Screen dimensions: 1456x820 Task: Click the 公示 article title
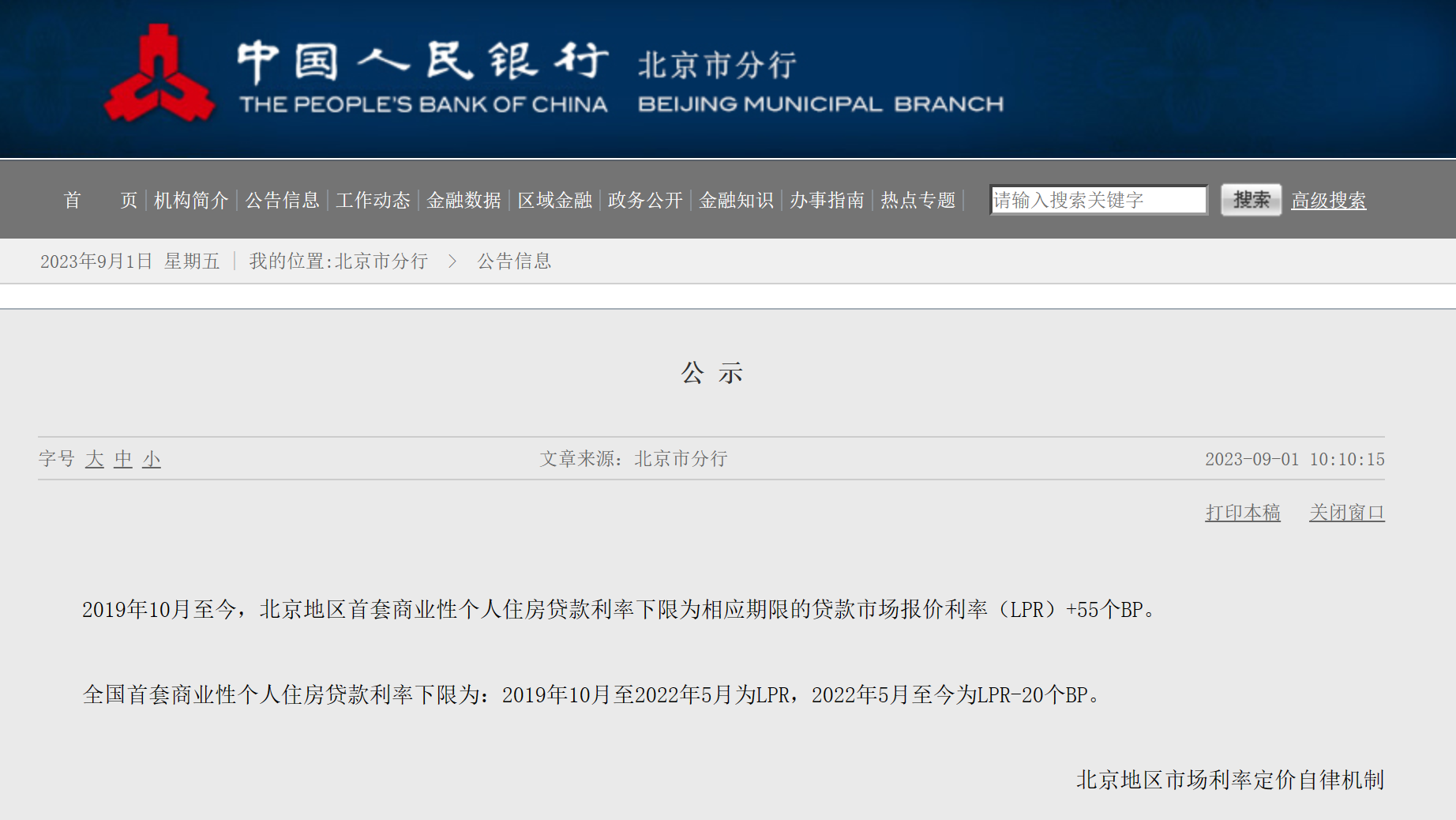[712, 373]
